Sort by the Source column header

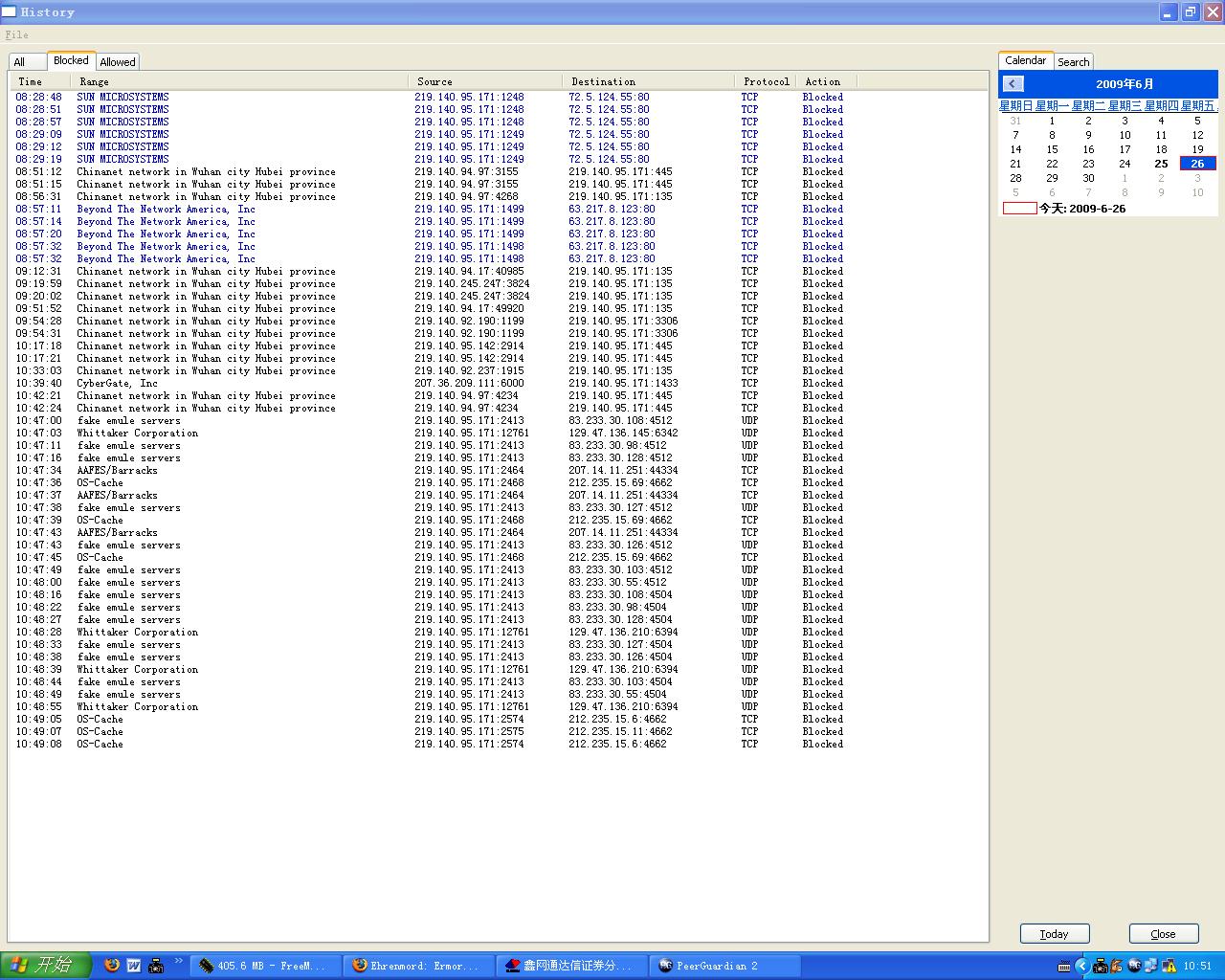[x=486, y=81]
